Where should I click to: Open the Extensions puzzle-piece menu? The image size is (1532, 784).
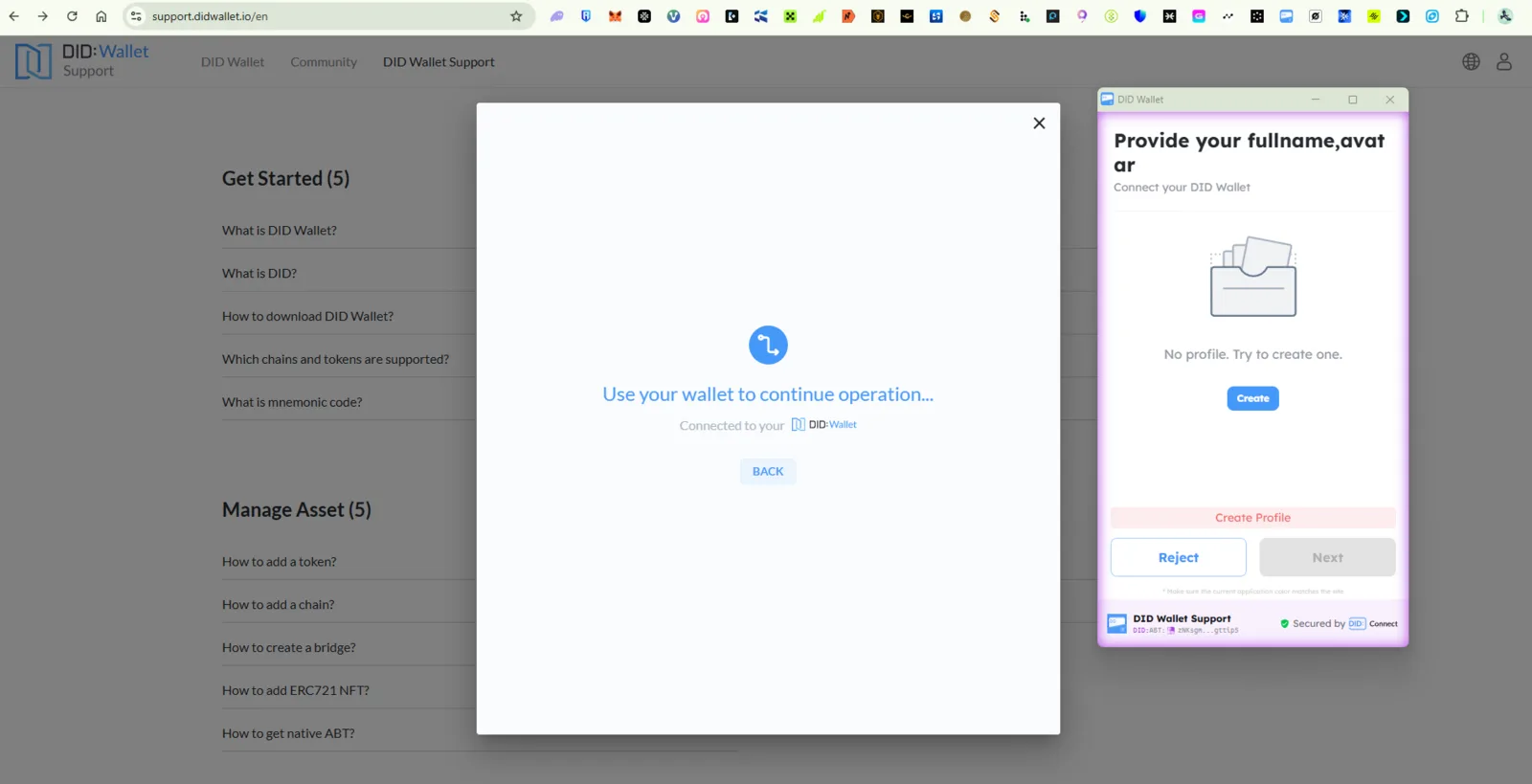click(x=1461, y=16)
